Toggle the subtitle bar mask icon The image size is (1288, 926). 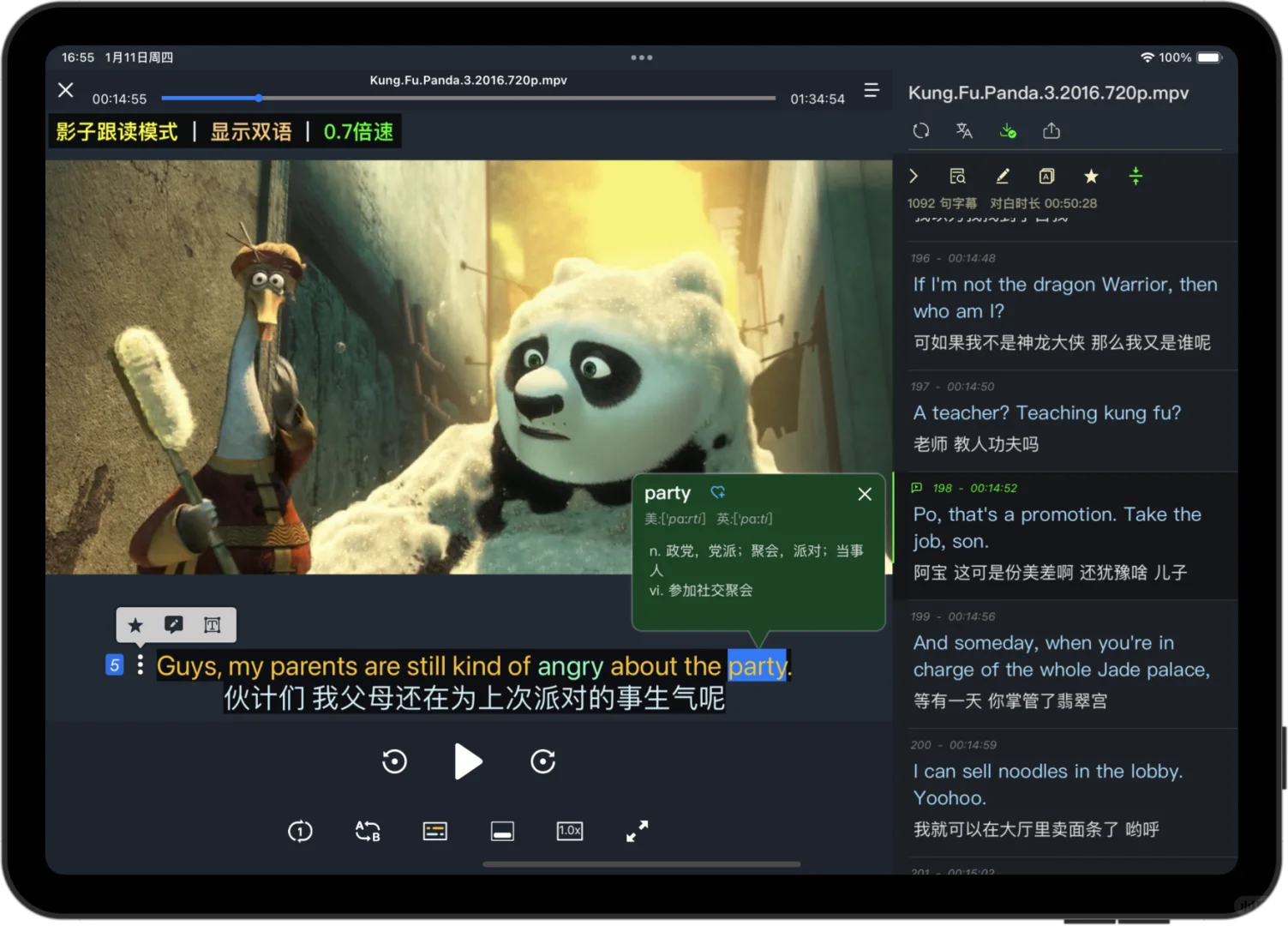502,831
